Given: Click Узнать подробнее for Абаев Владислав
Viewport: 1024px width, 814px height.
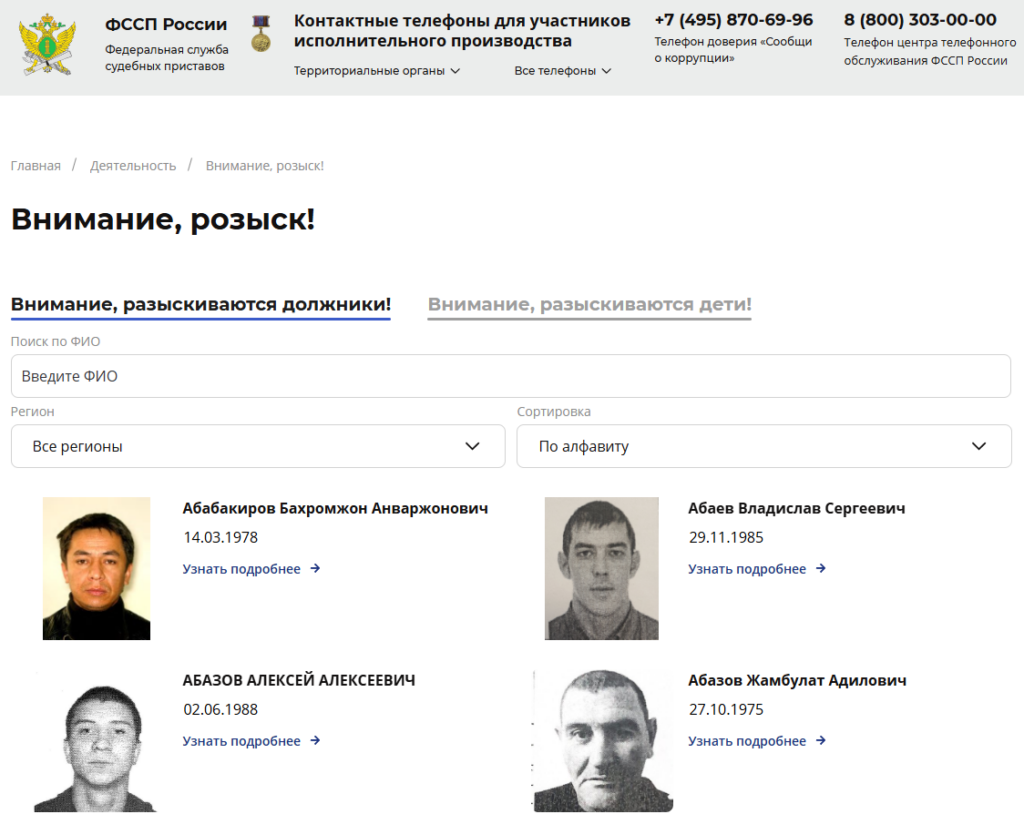Looking at the screenshot, I should tap(747, 569).
